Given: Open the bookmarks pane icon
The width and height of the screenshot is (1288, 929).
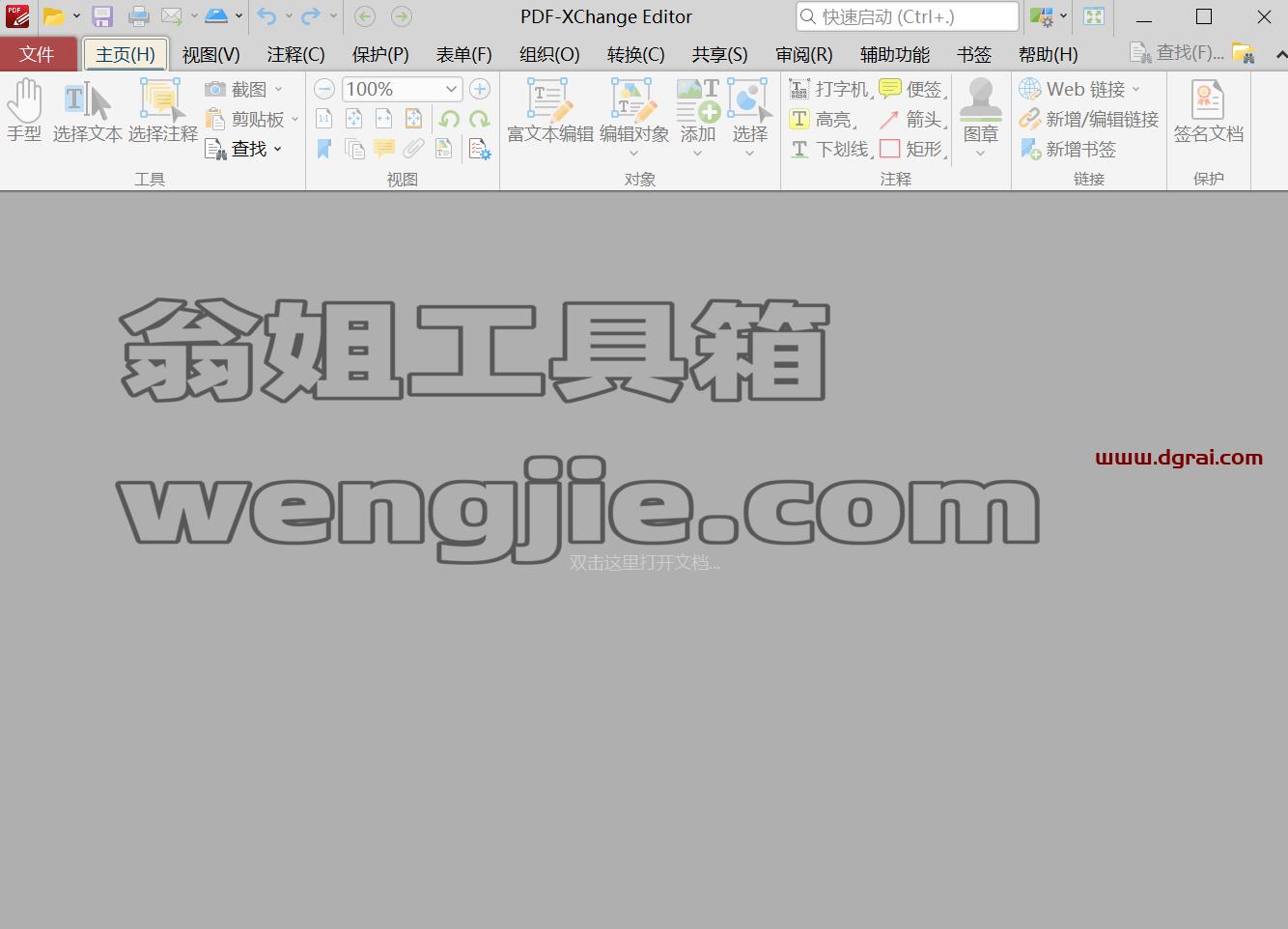Looking at the screenshot, I should (324, 149).
